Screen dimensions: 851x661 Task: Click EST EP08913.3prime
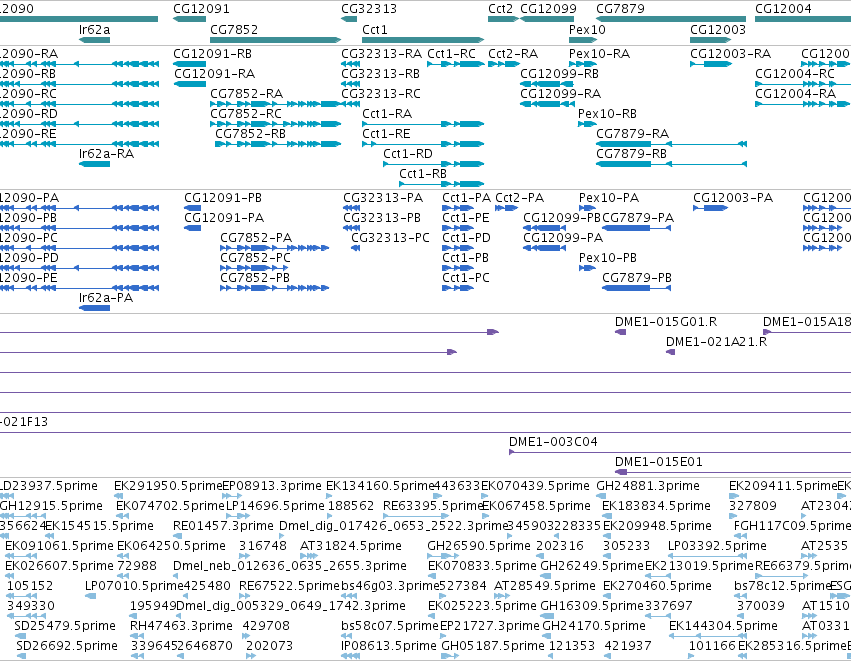232,496
